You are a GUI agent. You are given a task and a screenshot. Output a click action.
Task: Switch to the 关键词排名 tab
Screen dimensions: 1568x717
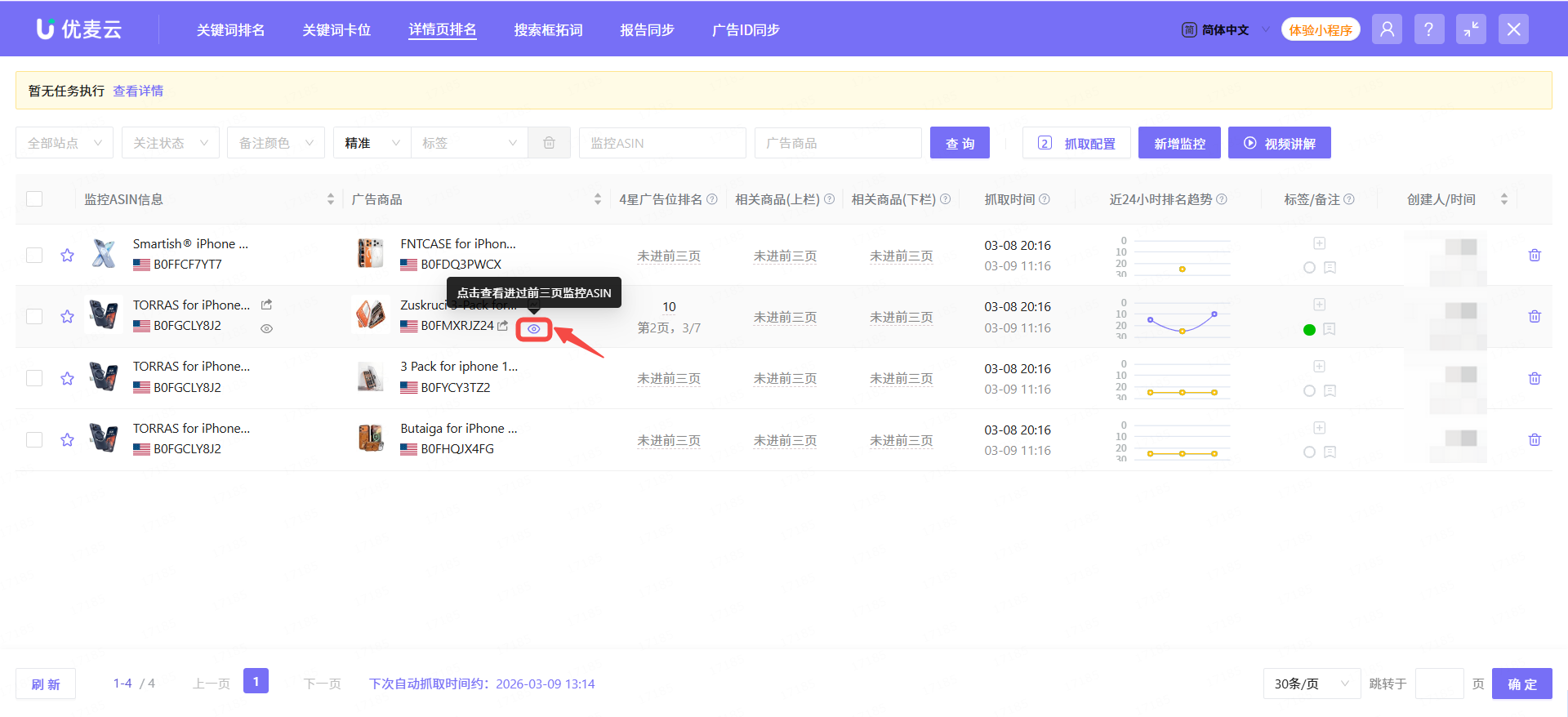coord(230,30)
